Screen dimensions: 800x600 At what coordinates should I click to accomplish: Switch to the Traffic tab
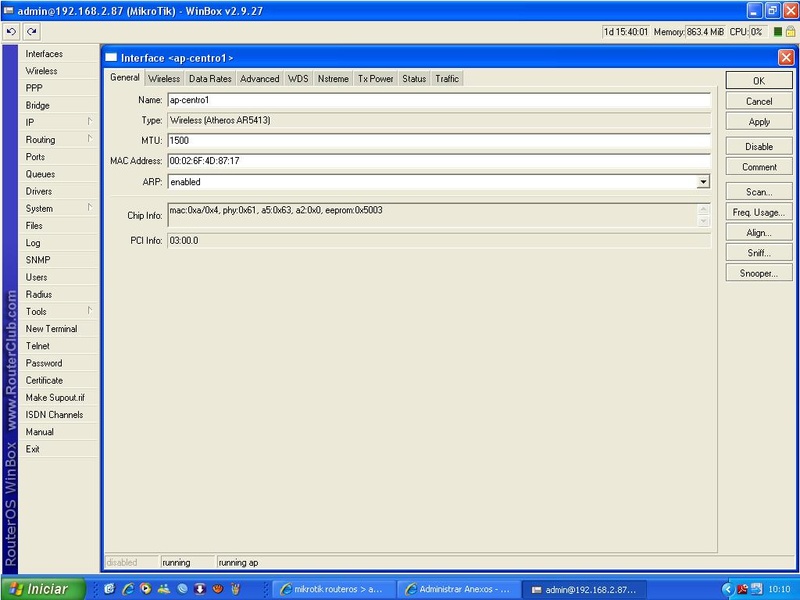coord(447,79)
